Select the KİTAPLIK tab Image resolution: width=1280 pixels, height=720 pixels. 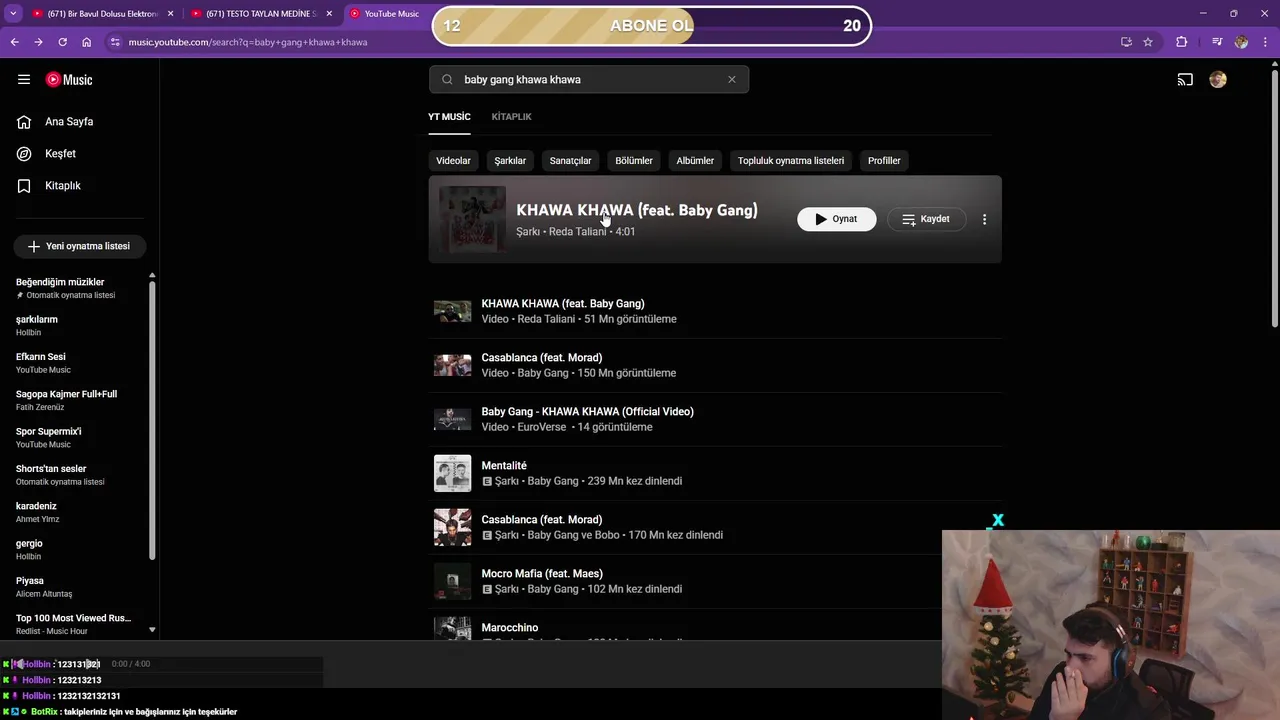[511, 117]
